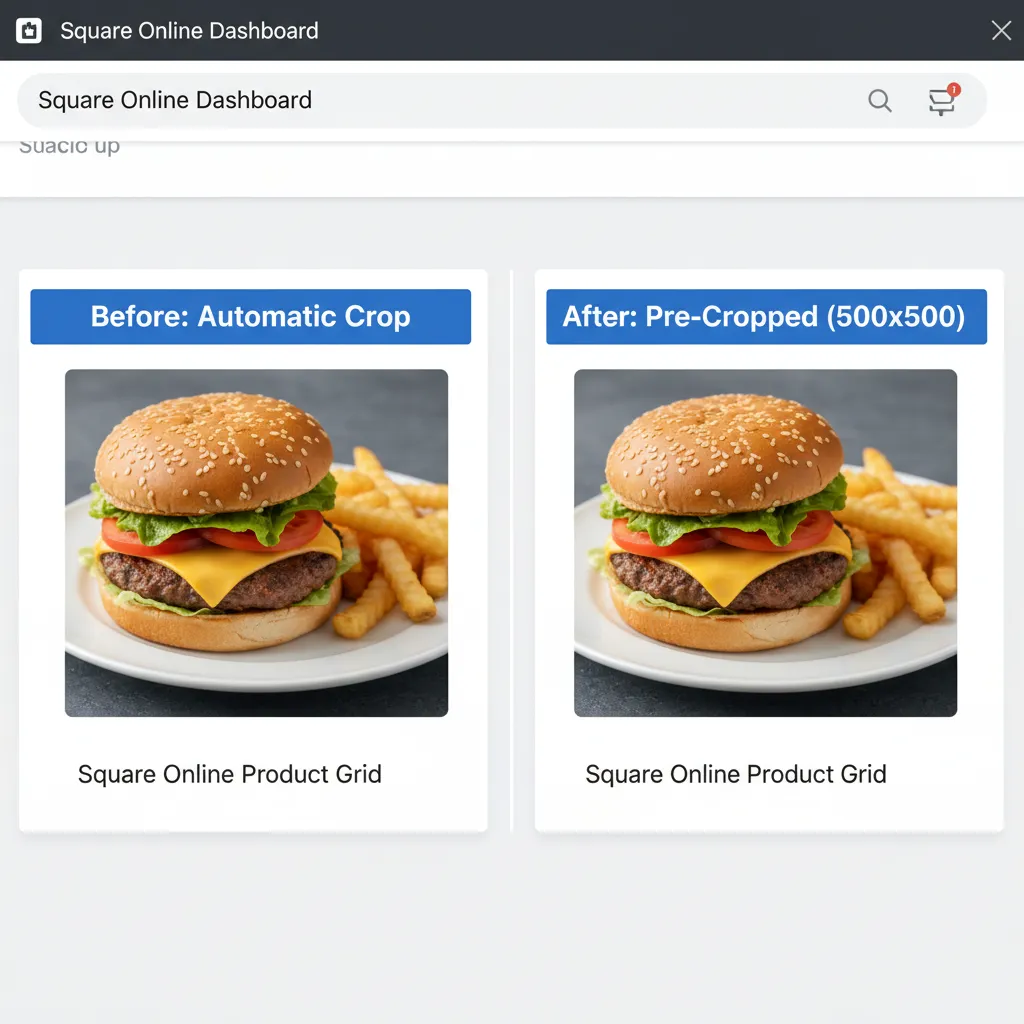Click the title bar text Square Online Dashboard

189,31
